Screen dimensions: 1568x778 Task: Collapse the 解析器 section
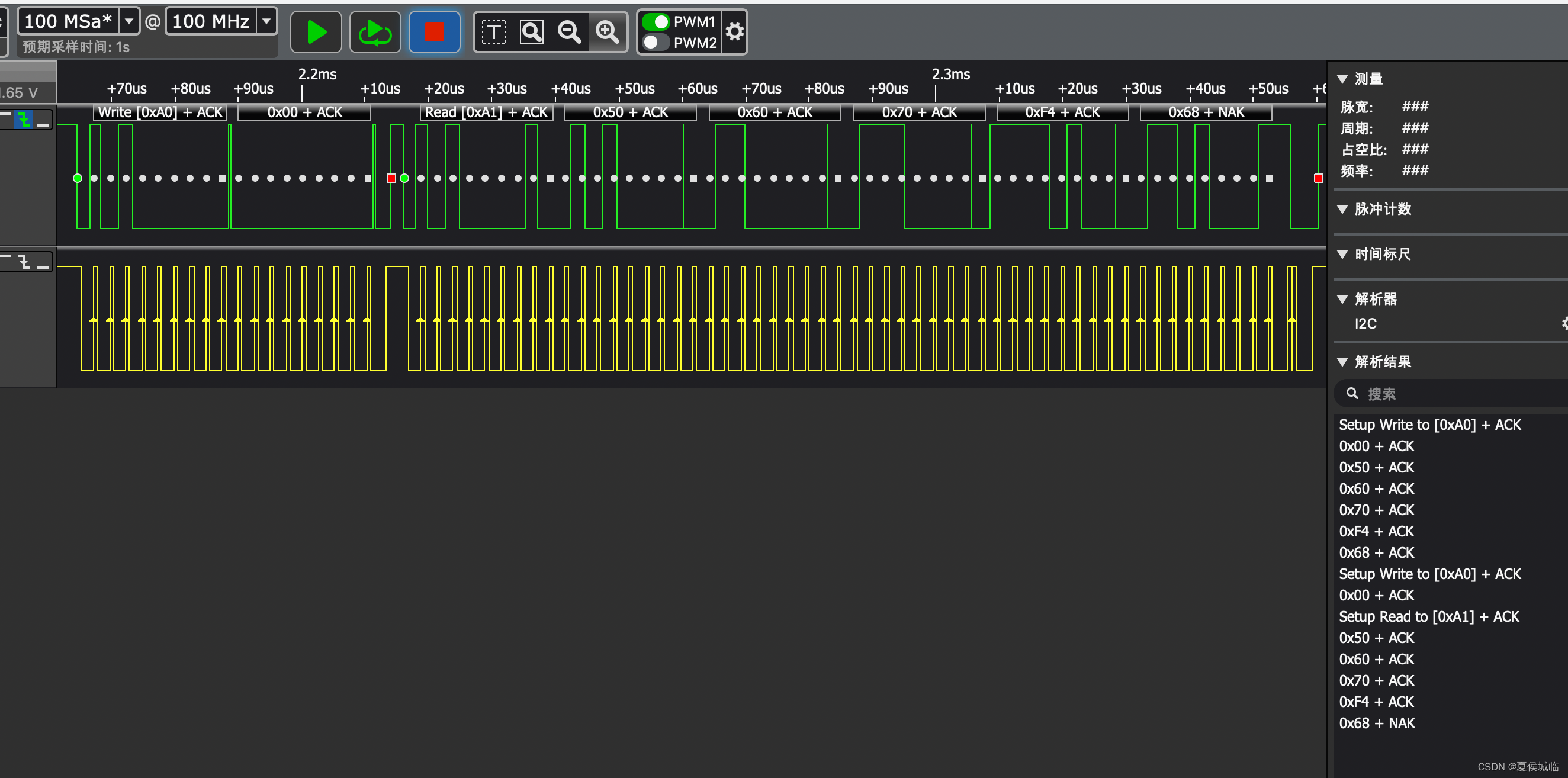(x=1342, y=298)
